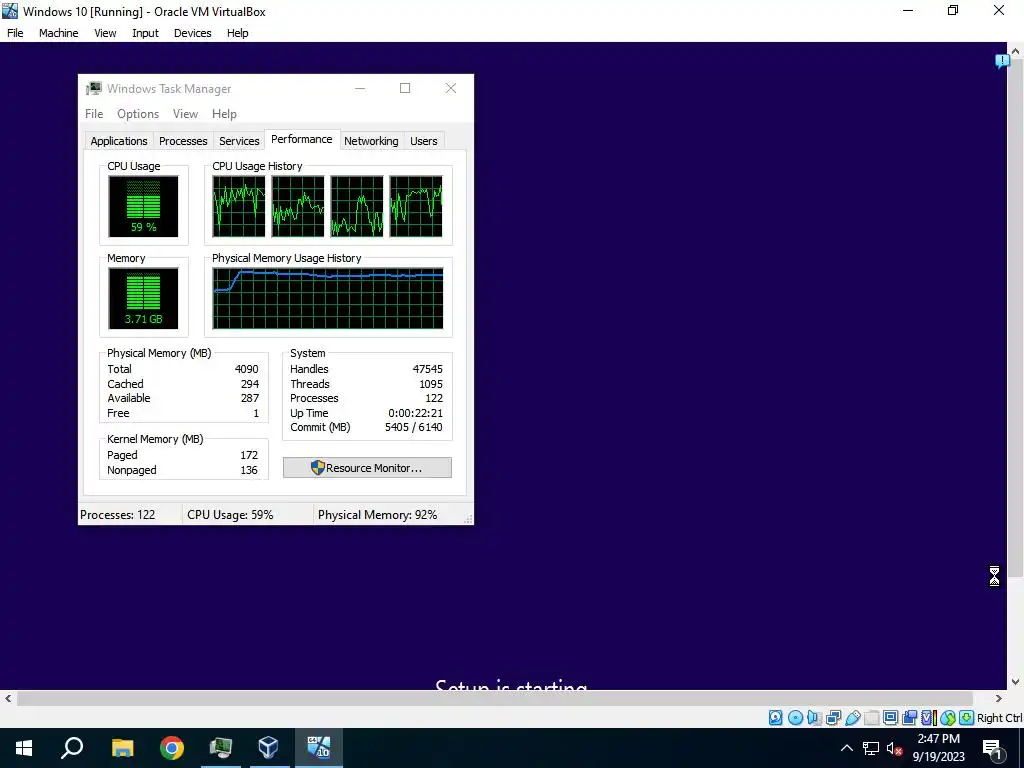Open File Explorer from the taskbar
The width and height of the screenshot is (1024, 768).
122,748
